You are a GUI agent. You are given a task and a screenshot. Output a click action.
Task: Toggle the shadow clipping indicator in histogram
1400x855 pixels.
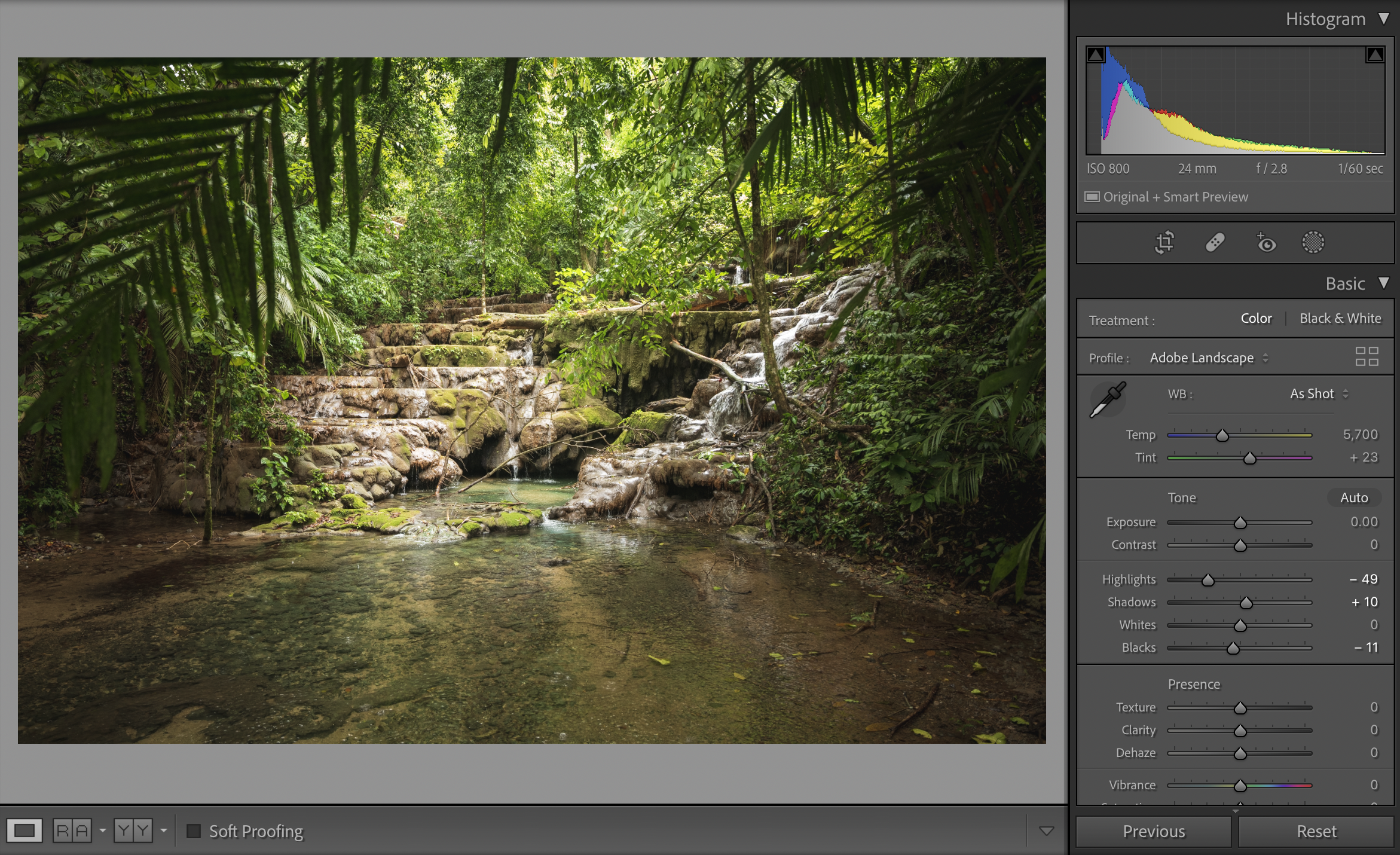(1096, 55)
